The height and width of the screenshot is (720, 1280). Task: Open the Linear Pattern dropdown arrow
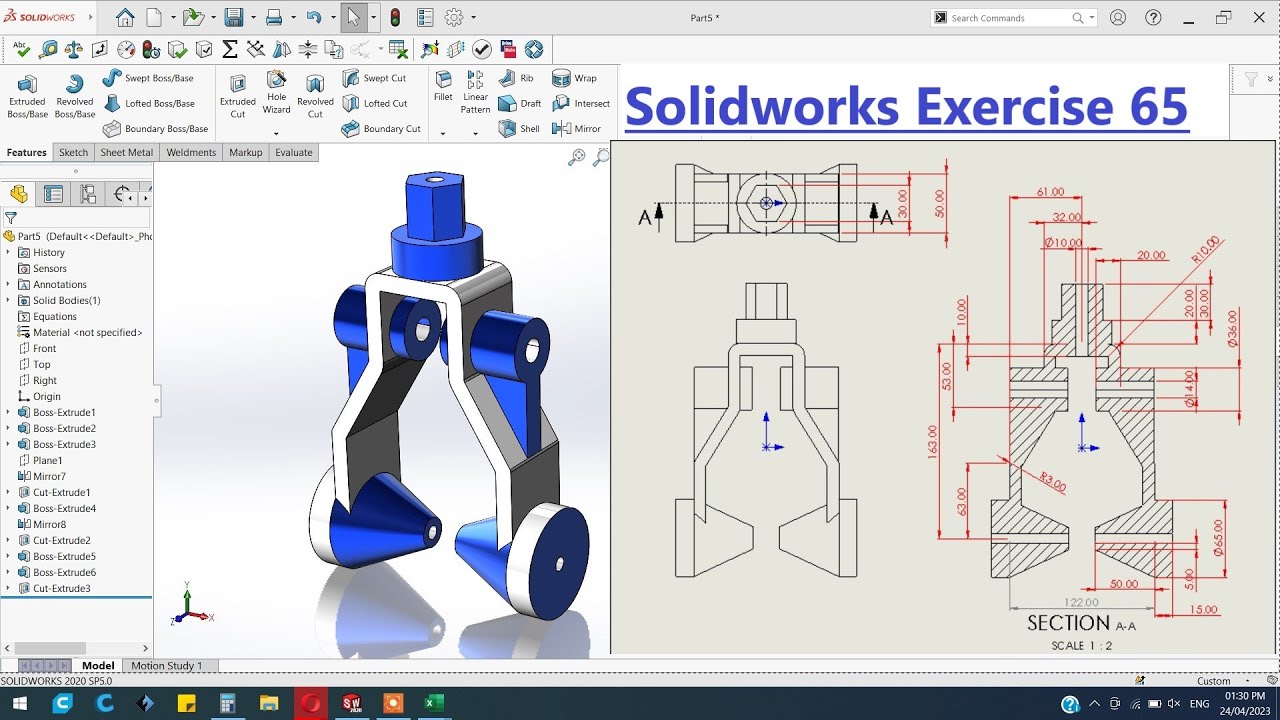click(476, 133)
